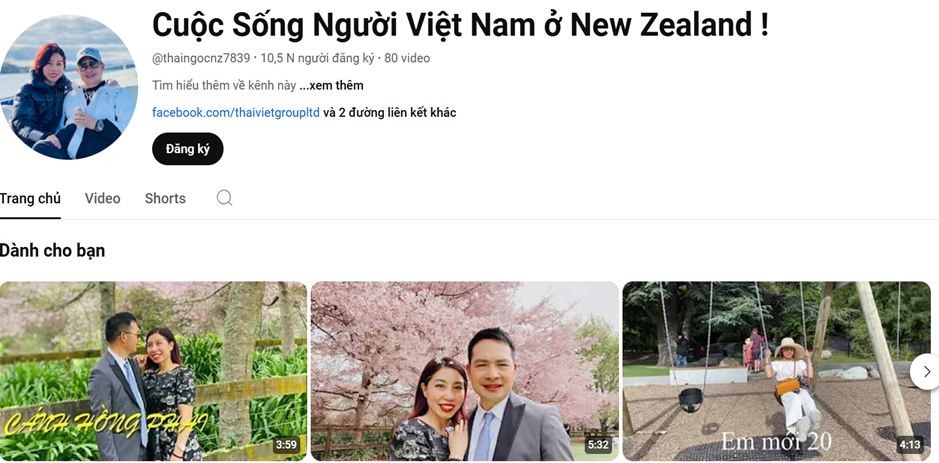Screen dimensions: 939x463
Task: Click the 5:32 duration badge
Action: (x=598, y=445)
